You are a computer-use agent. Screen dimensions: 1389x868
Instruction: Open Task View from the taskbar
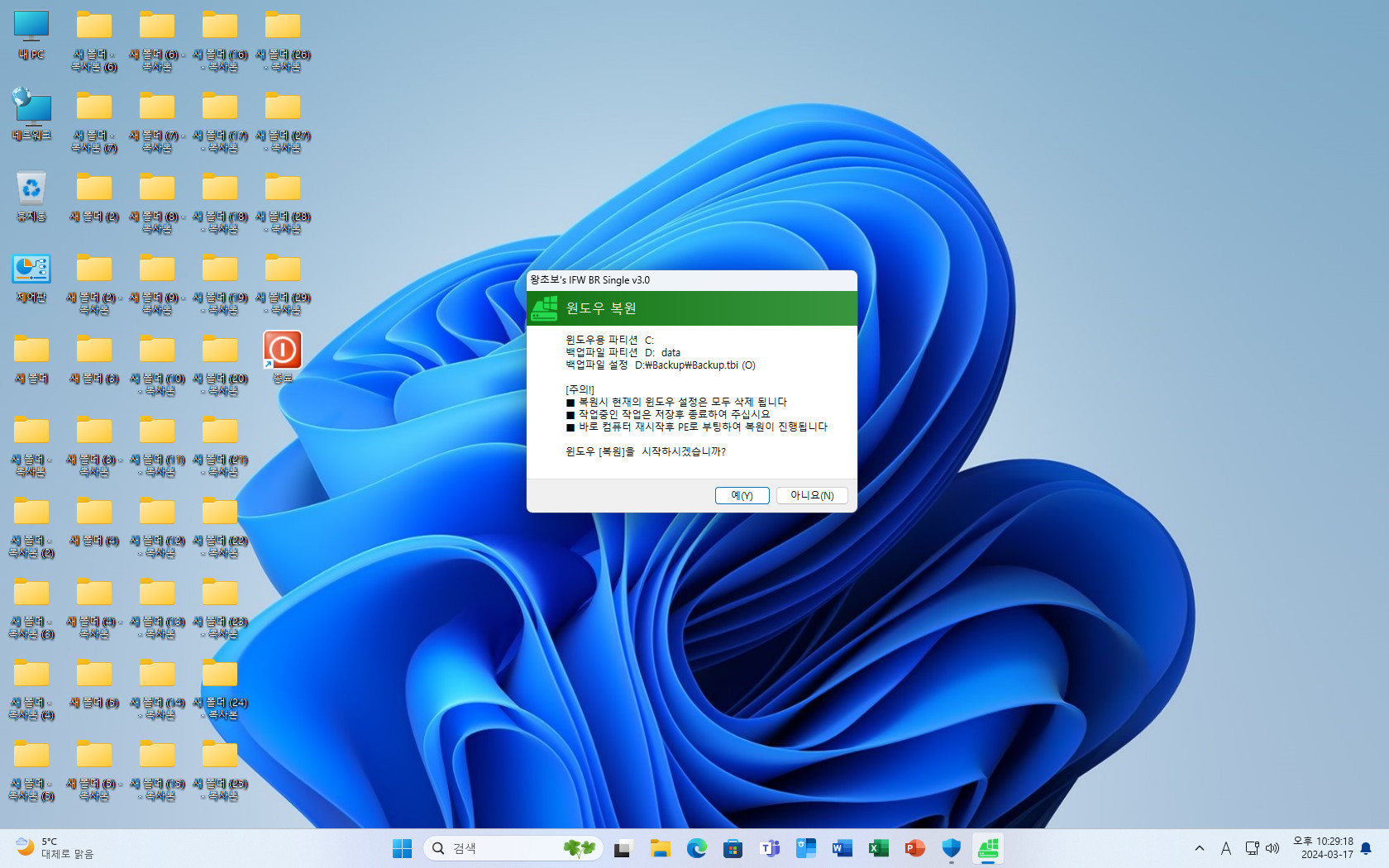click(x=623, y=848)
